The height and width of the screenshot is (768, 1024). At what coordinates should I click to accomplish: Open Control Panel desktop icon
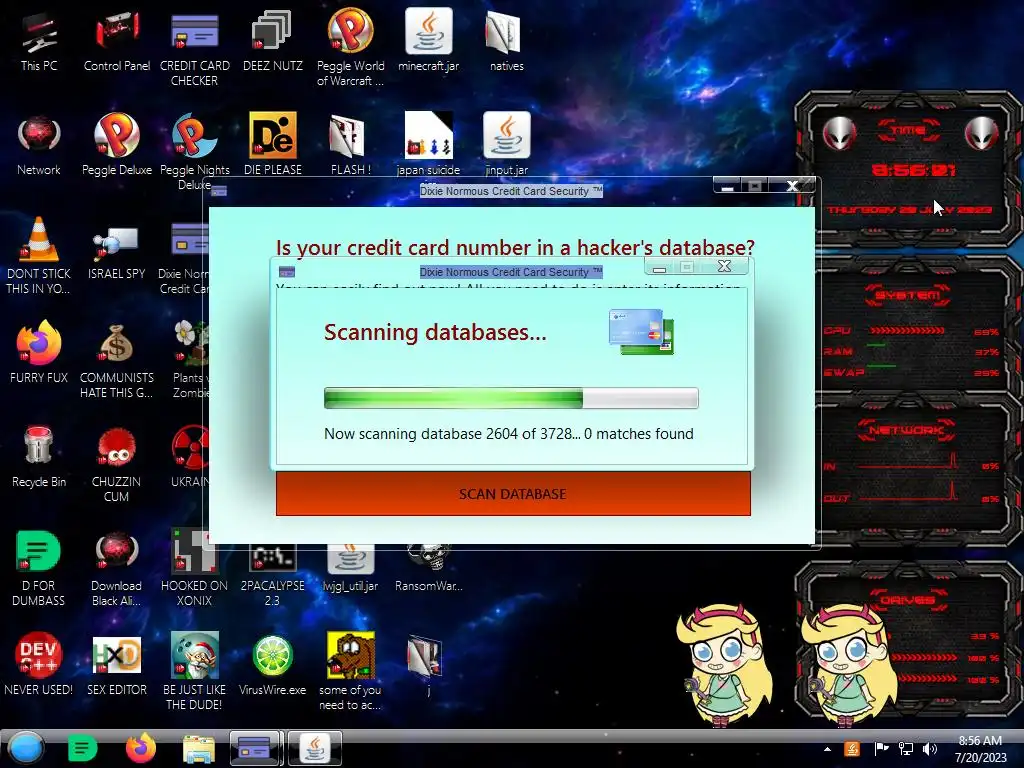[x=117, y=42]
